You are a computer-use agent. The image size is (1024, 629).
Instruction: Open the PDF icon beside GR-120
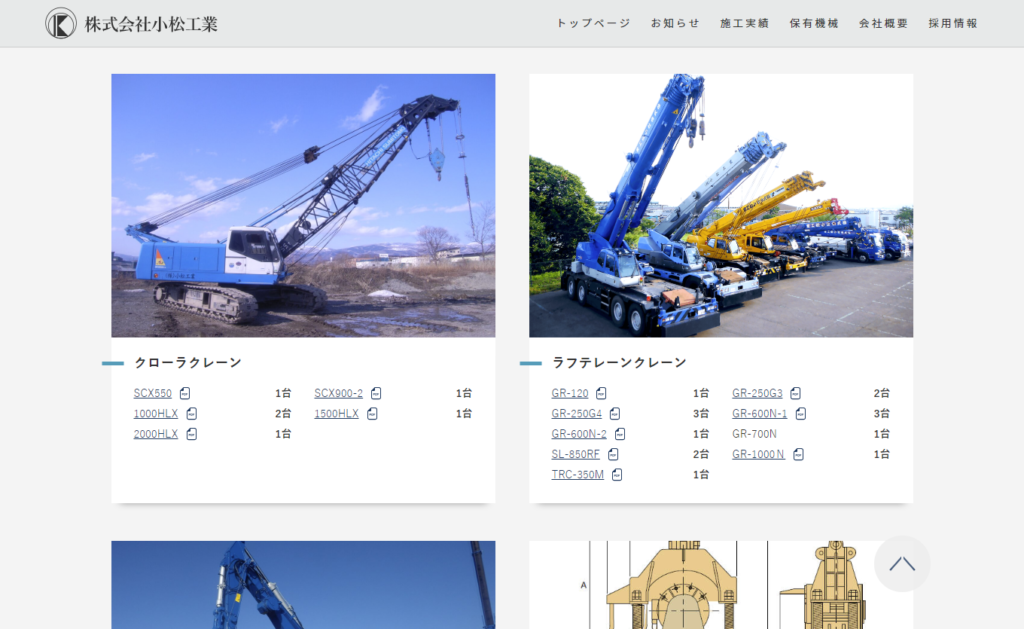click(601, 393)
